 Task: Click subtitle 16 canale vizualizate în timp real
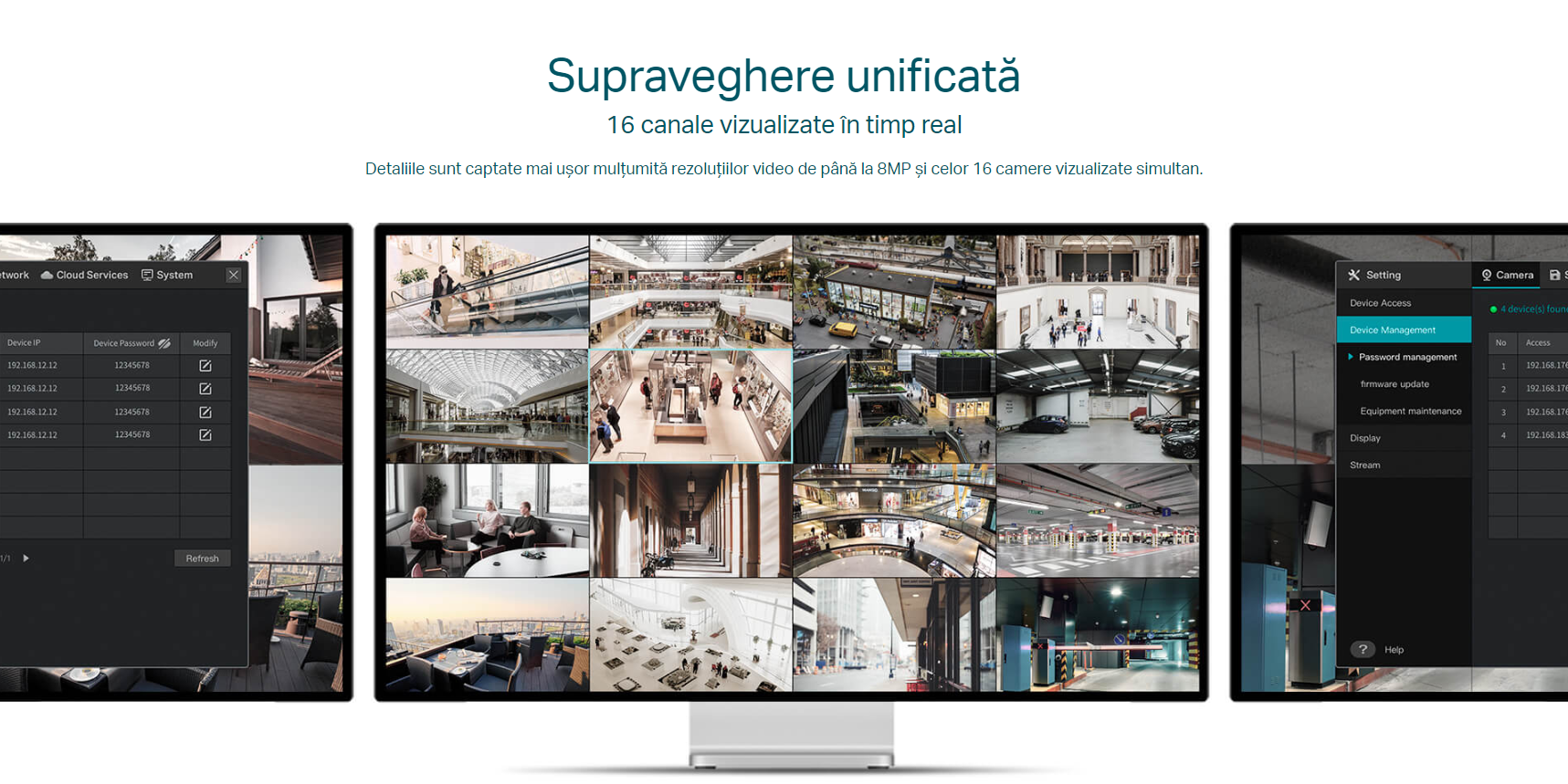point(784,125)
